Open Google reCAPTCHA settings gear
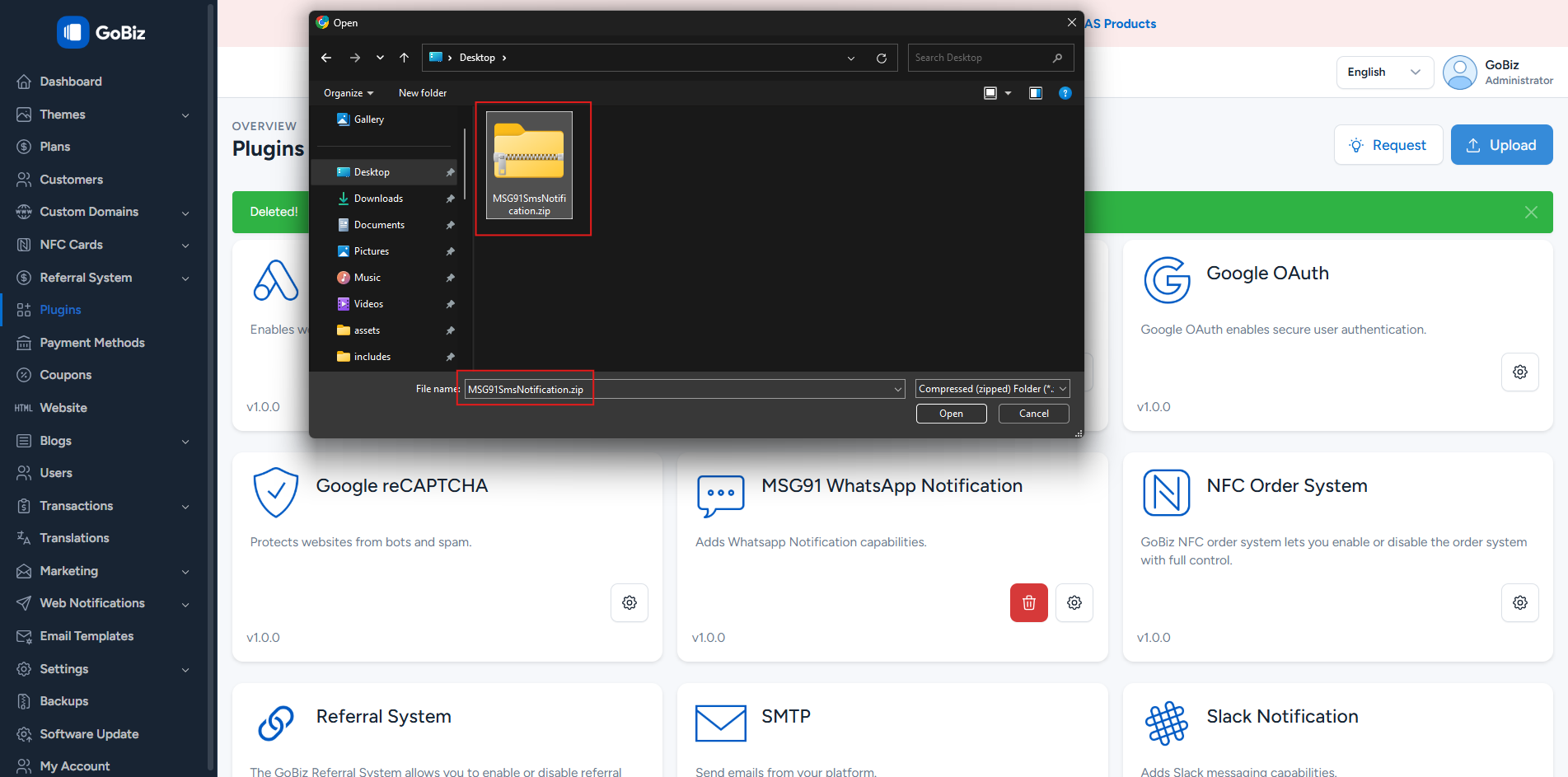The width and height of the screenshot is (1568, 777). (630, 603)
